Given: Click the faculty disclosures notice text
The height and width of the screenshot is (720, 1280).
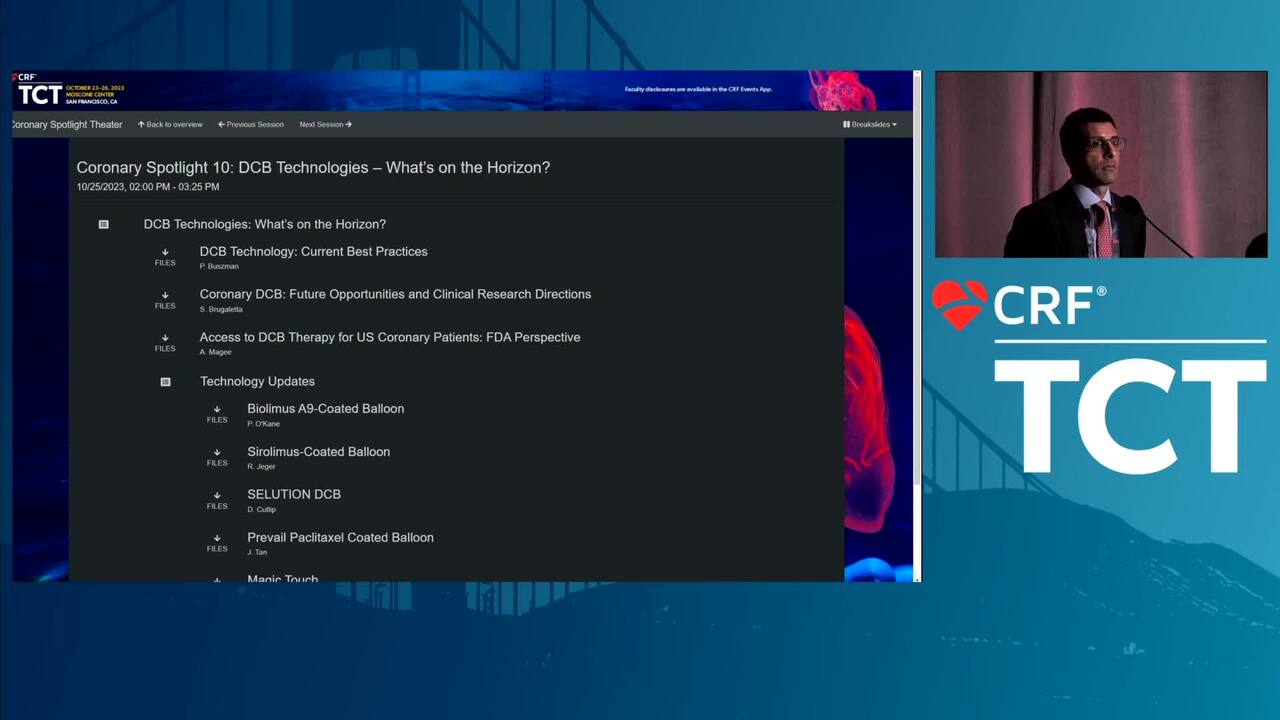Looking at the screenshot, I should (698, 89).
